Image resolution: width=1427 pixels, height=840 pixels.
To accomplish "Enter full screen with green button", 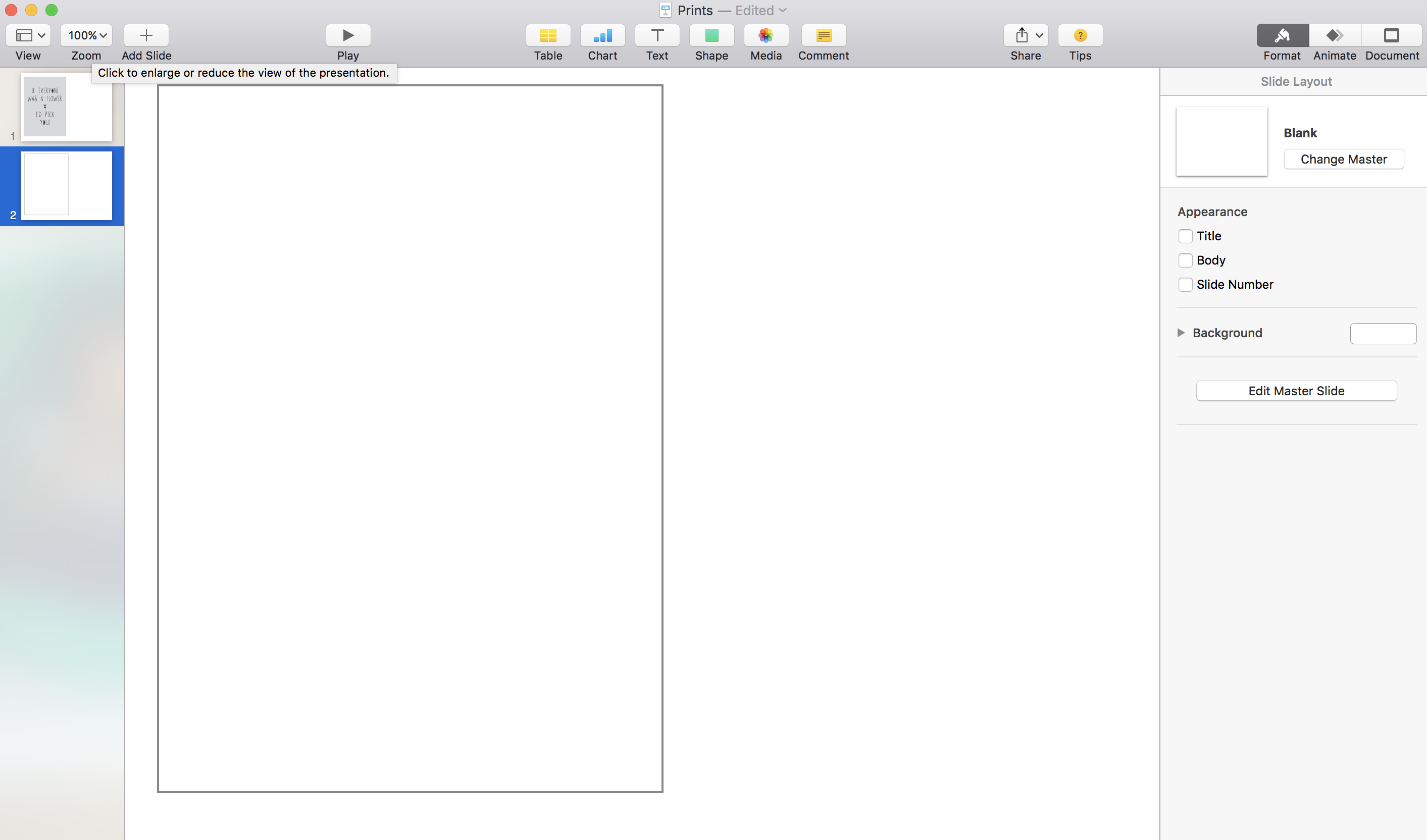I will pyautogui.click(x=52, y=10).
